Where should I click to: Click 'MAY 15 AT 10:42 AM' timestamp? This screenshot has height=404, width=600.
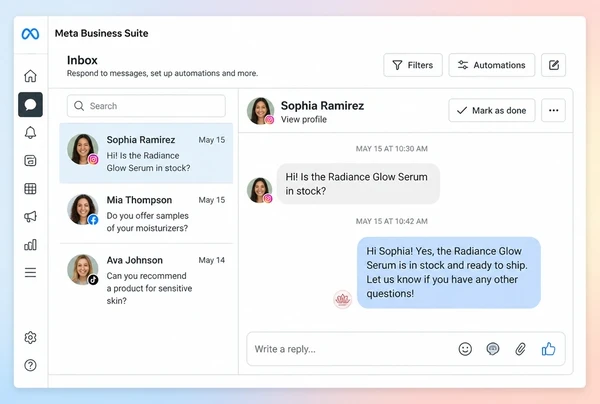[x=391, y=221]
